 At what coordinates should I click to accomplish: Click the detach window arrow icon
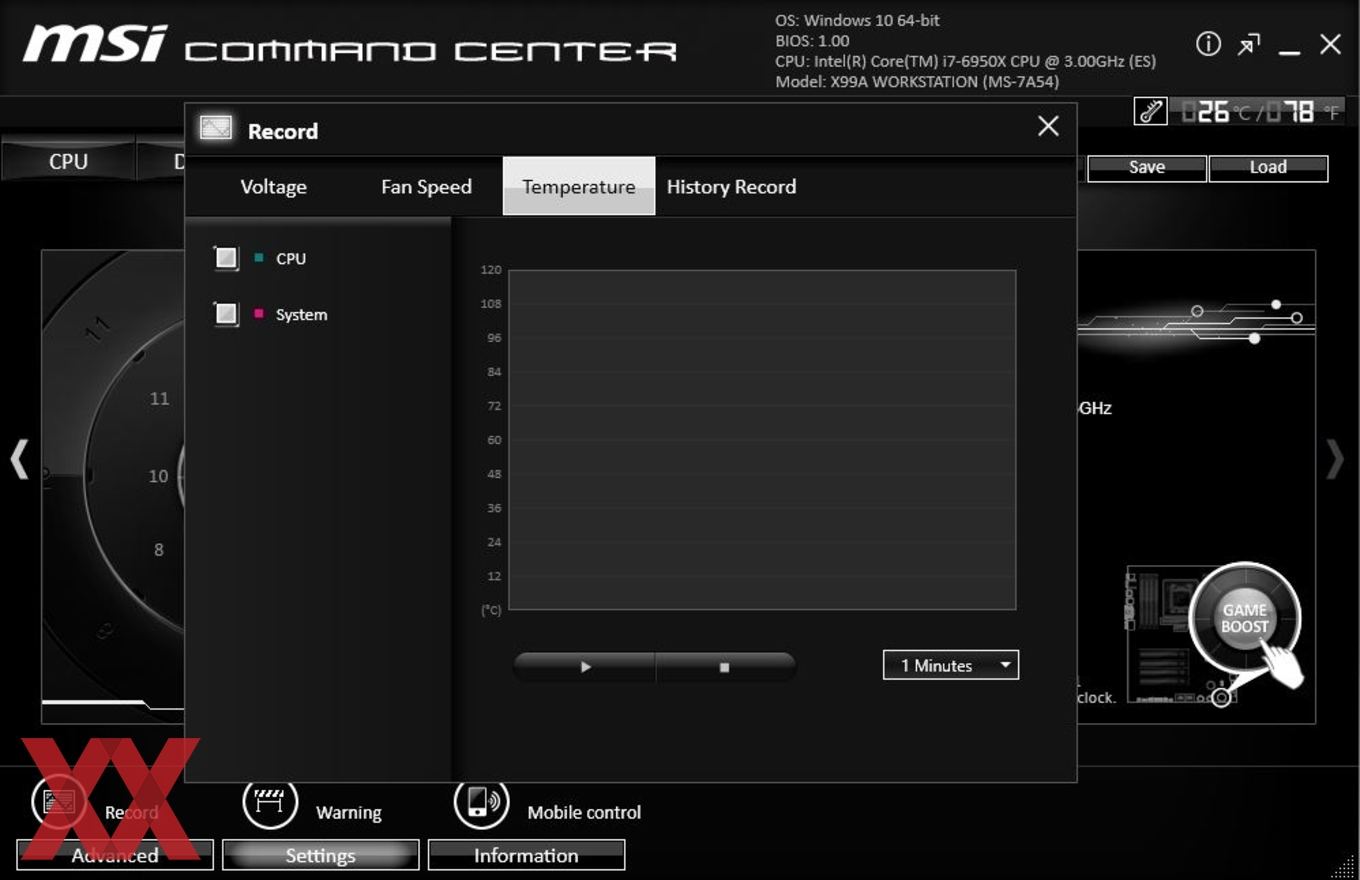(x=1249, y=45)
